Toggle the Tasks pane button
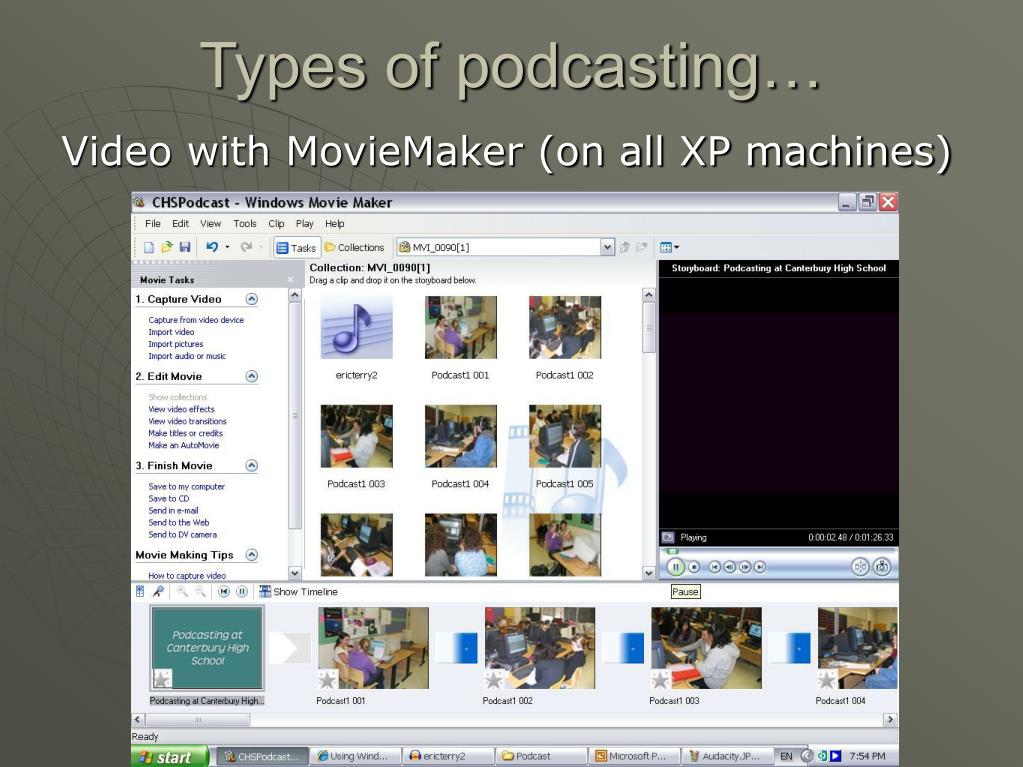 coord(297,248)
